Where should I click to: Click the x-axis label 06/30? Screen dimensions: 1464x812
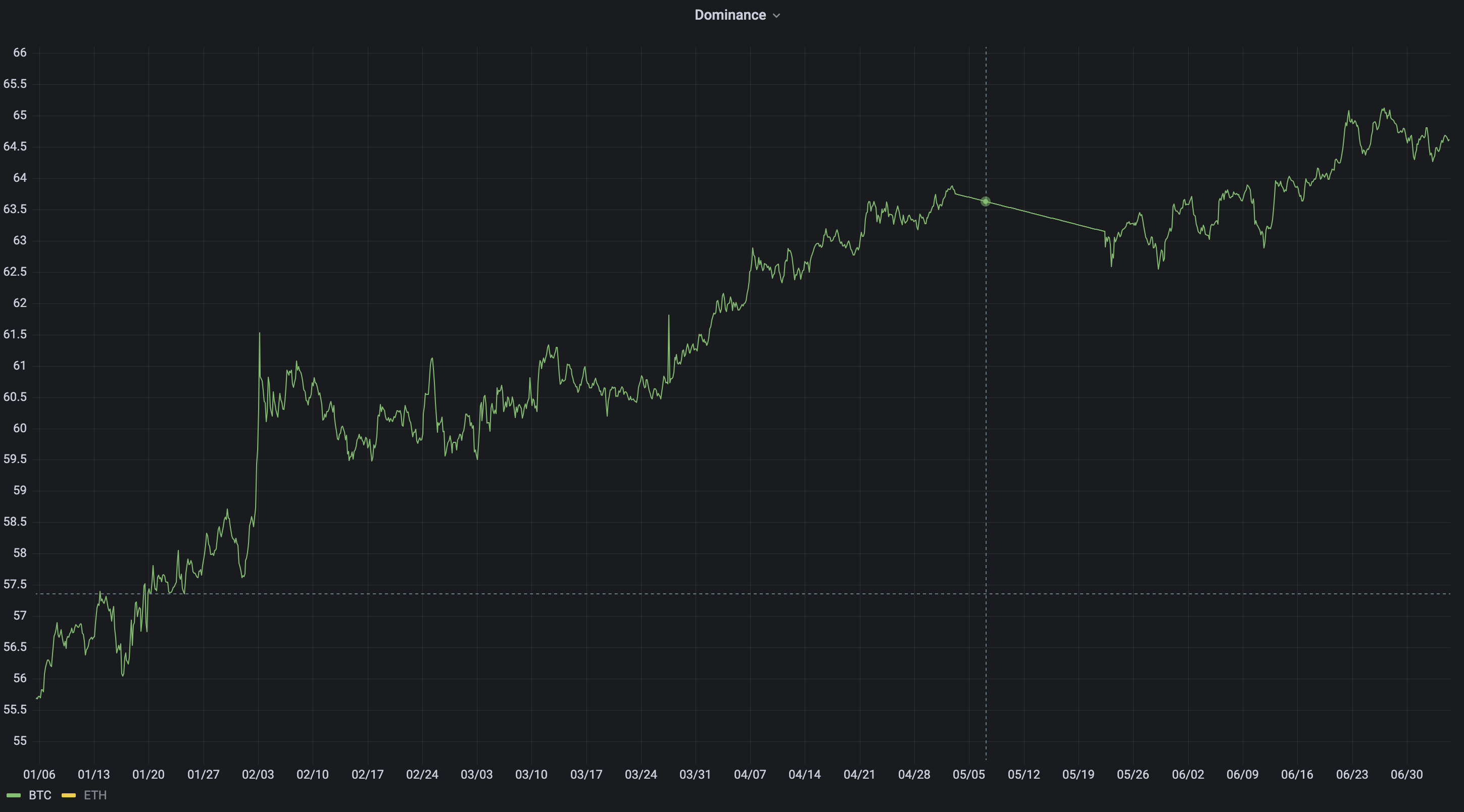(x=1407, y=775)
